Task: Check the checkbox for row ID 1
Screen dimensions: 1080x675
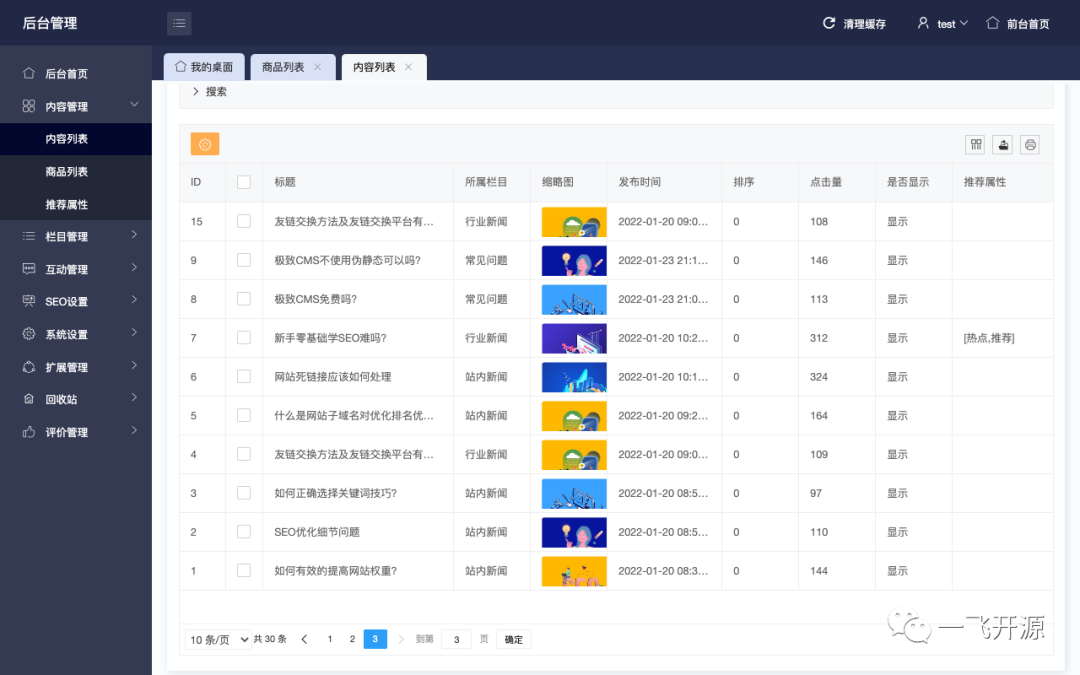Action: (244, 570)
